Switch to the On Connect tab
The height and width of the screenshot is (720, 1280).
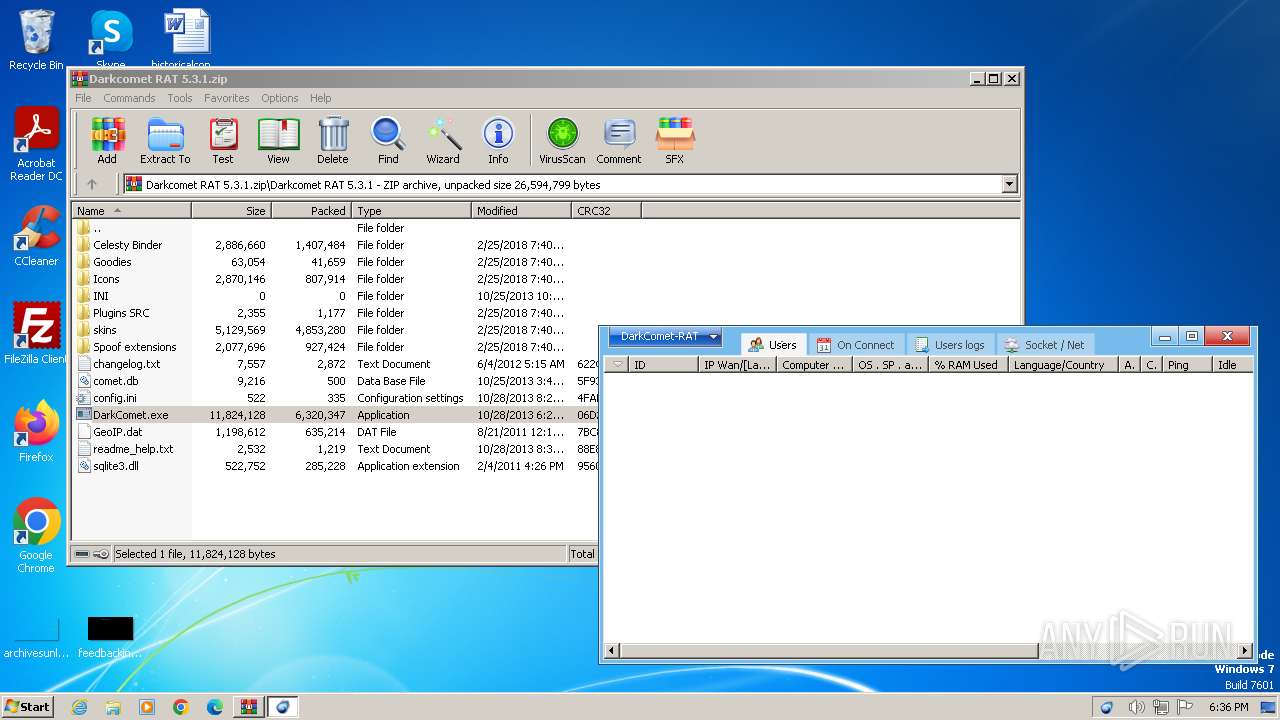[855, 345]
